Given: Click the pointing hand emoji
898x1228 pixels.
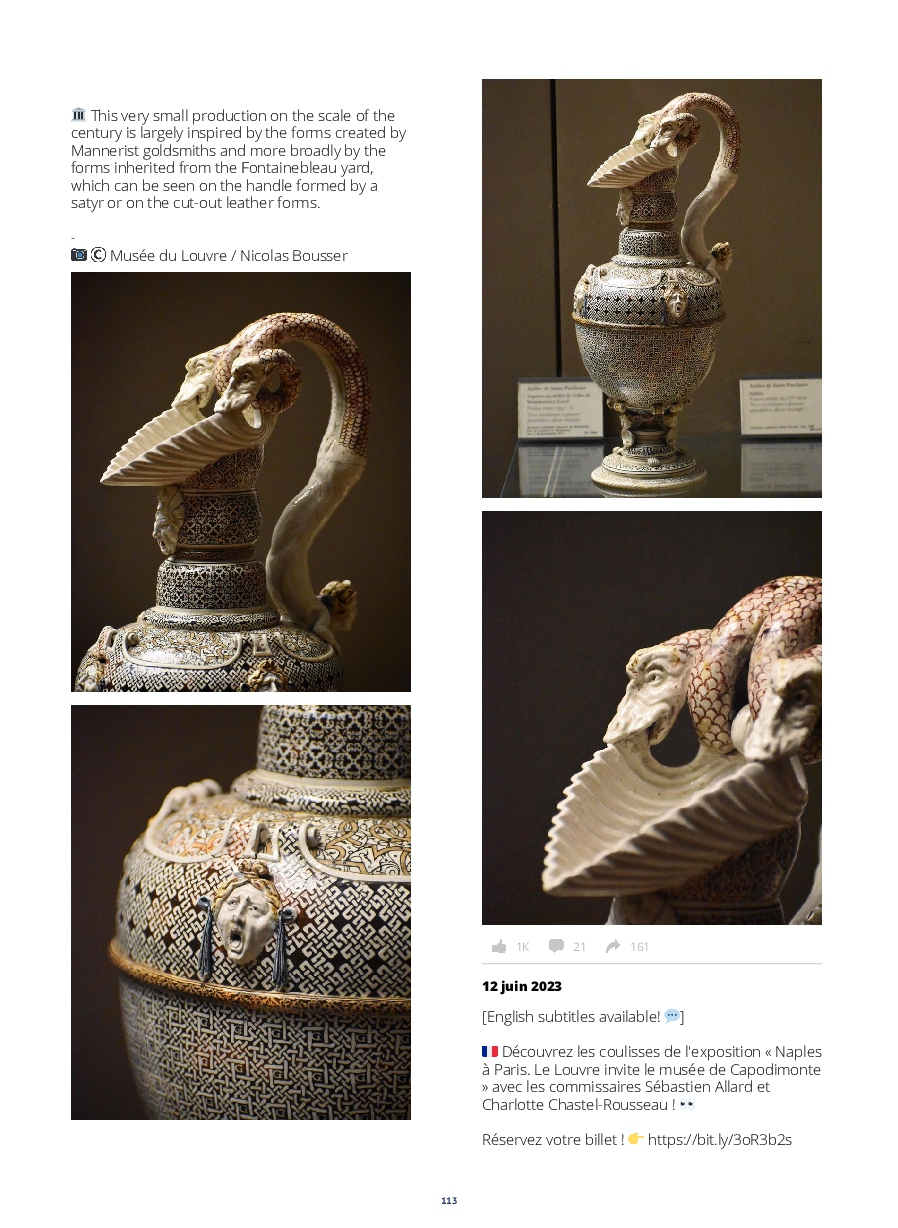Looking at the screenshot, I should pos(635,1139).
